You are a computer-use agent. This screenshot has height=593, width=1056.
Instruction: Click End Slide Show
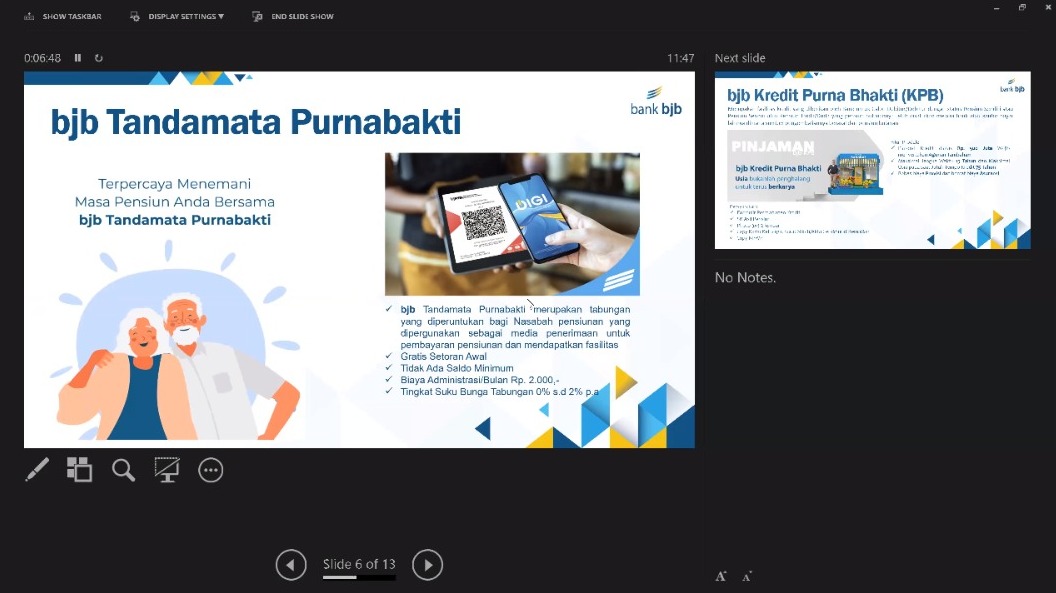pos(293,17)
